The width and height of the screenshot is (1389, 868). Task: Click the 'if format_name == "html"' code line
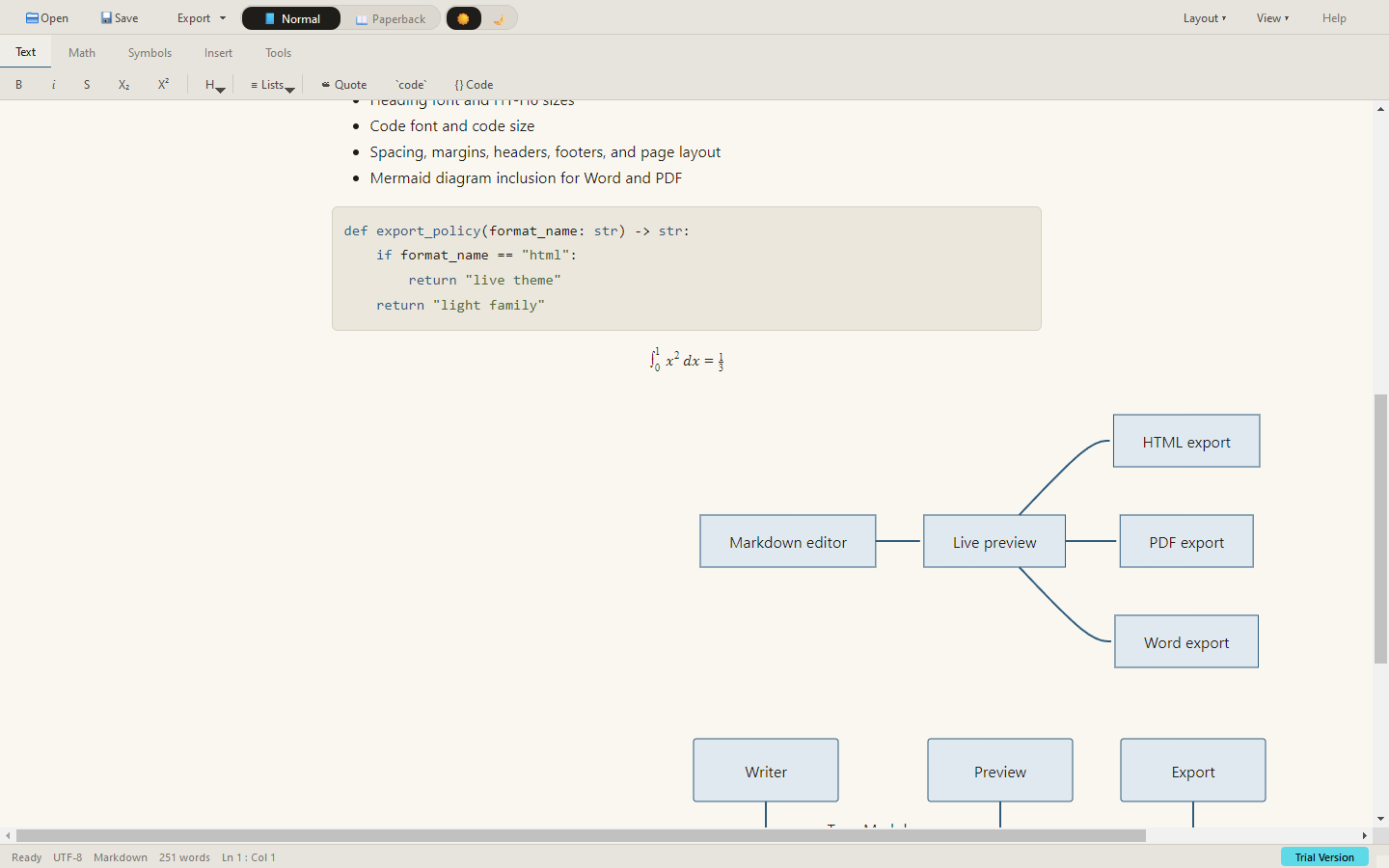pyautogui.click(x=477, y=255)
